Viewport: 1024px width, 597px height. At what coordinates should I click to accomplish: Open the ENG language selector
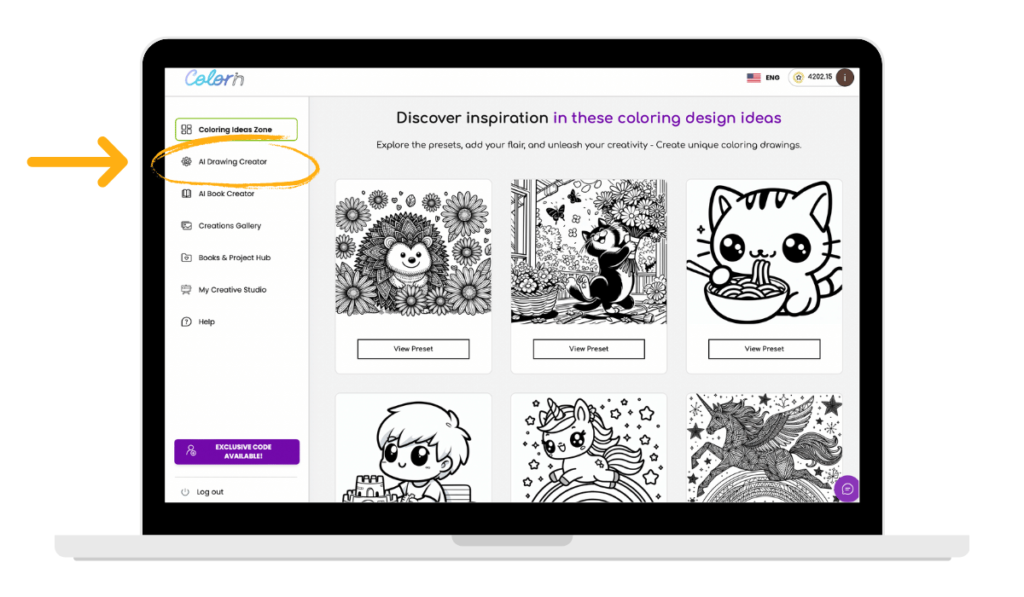[x=763, y=78]
